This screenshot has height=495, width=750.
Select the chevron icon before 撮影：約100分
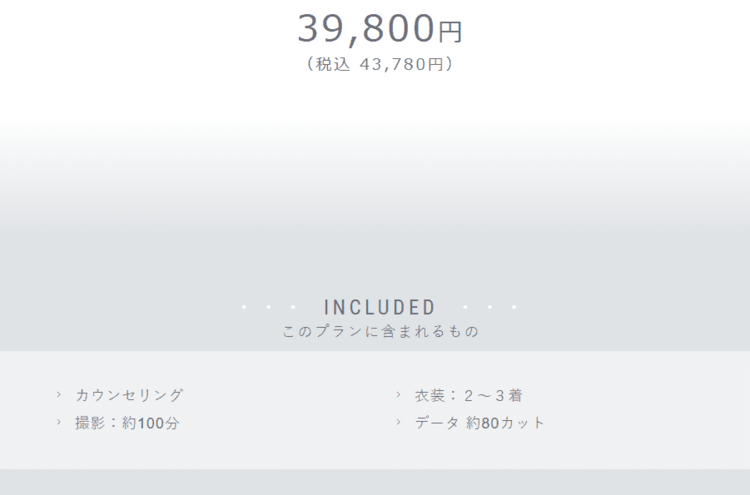coord(59,422)
